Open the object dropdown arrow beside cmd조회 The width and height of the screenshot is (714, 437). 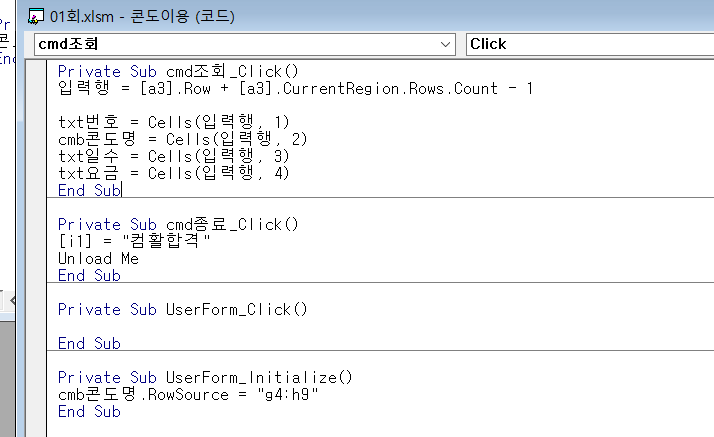446,44
